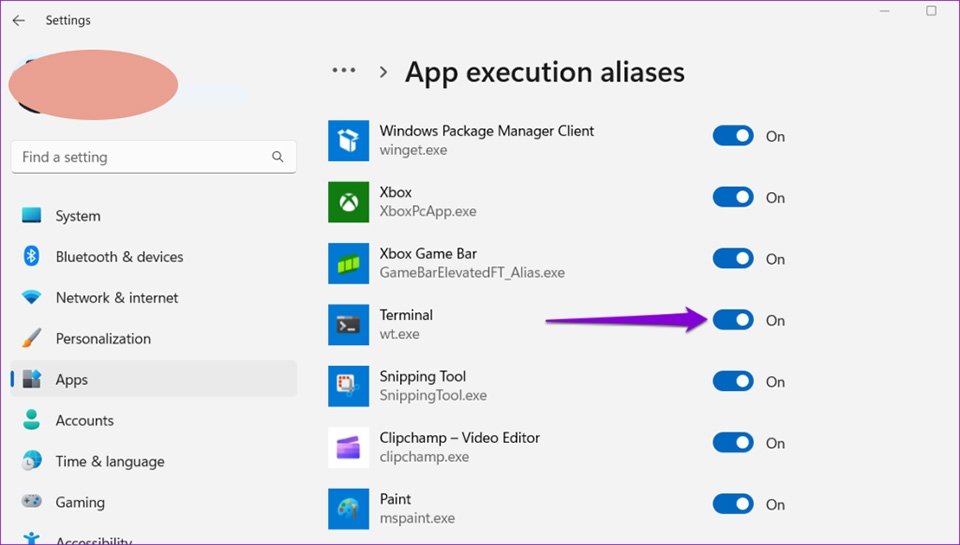Click the SnippingTool.exe text
The width and height of the screenshot is (960, 545).
433,396
